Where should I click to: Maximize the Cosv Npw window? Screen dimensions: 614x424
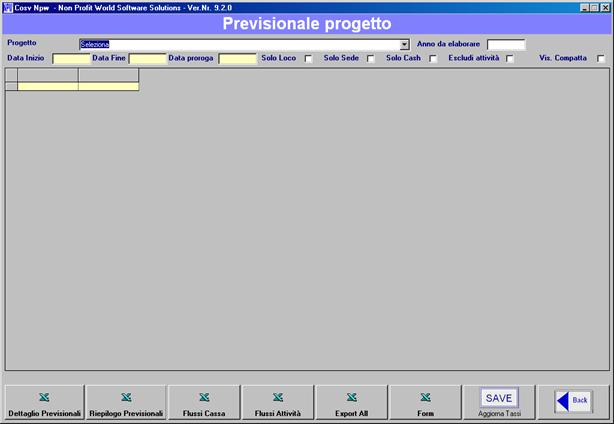coord(594,7)
